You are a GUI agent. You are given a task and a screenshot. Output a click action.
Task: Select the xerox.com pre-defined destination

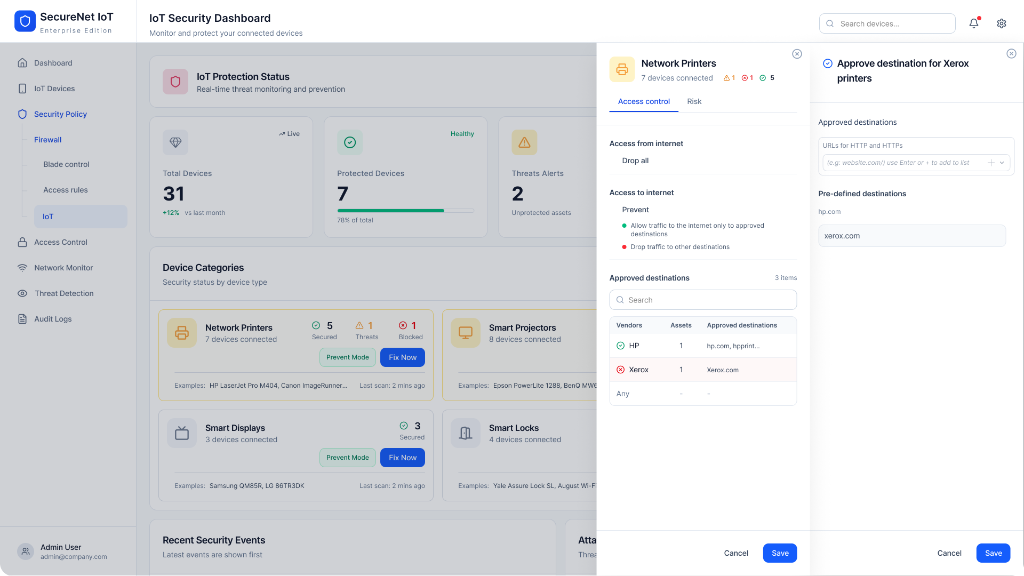coord(912,236)
